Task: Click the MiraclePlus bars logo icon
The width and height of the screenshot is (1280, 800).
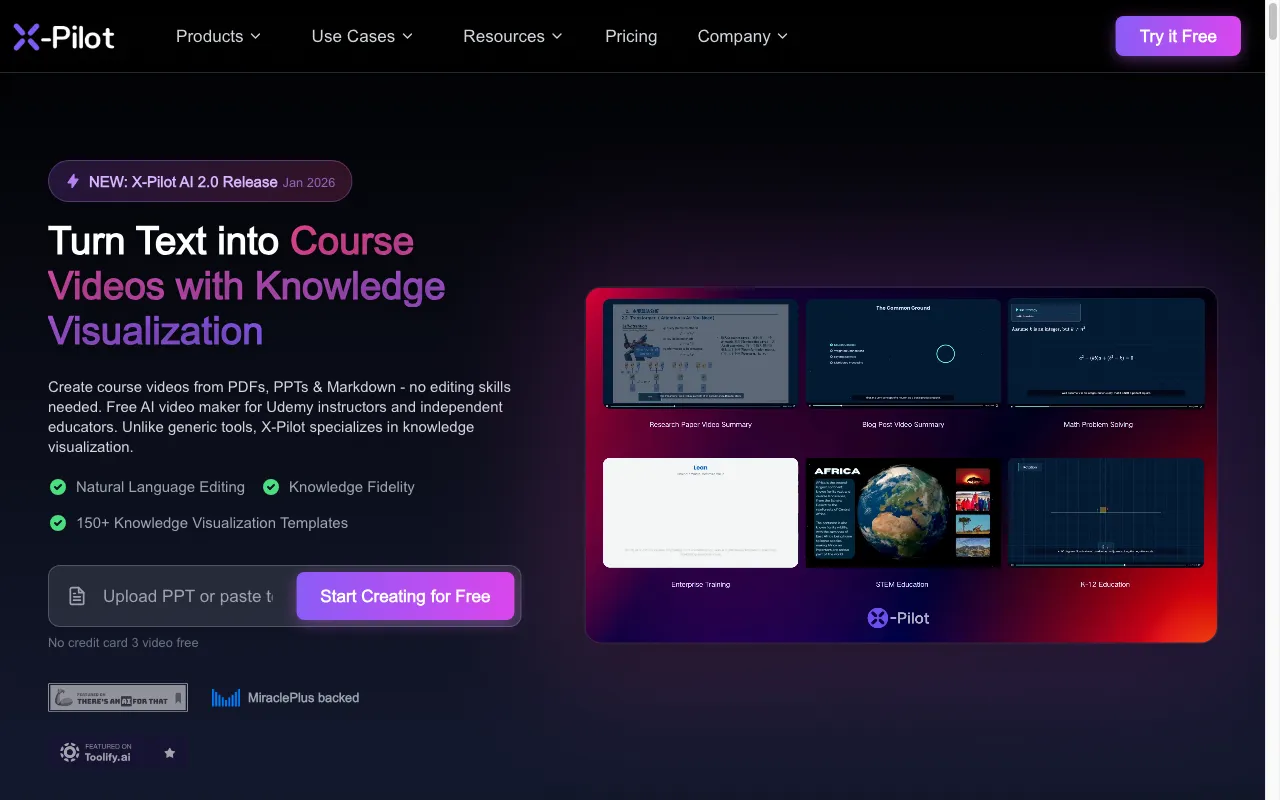Action: pos(226,698)
